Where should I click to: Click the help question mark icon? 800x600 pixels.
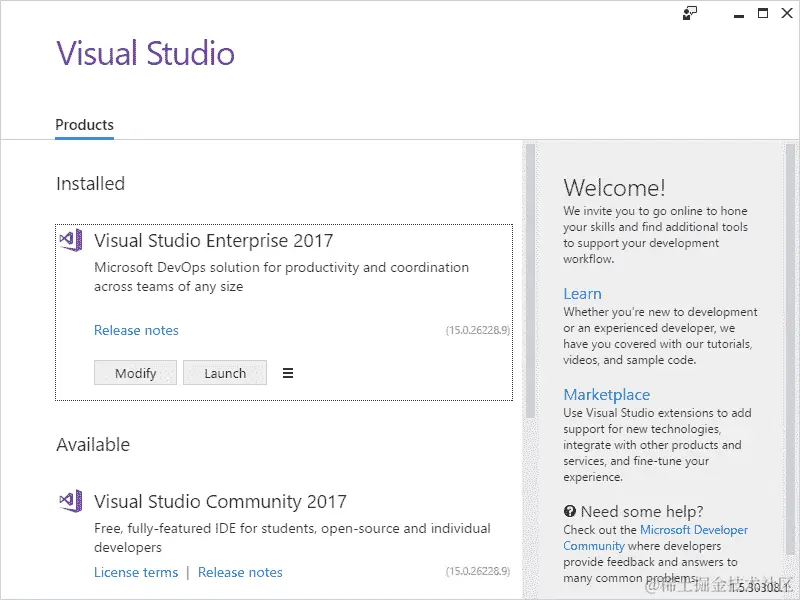pyautogui.click(x=570, y=511)
